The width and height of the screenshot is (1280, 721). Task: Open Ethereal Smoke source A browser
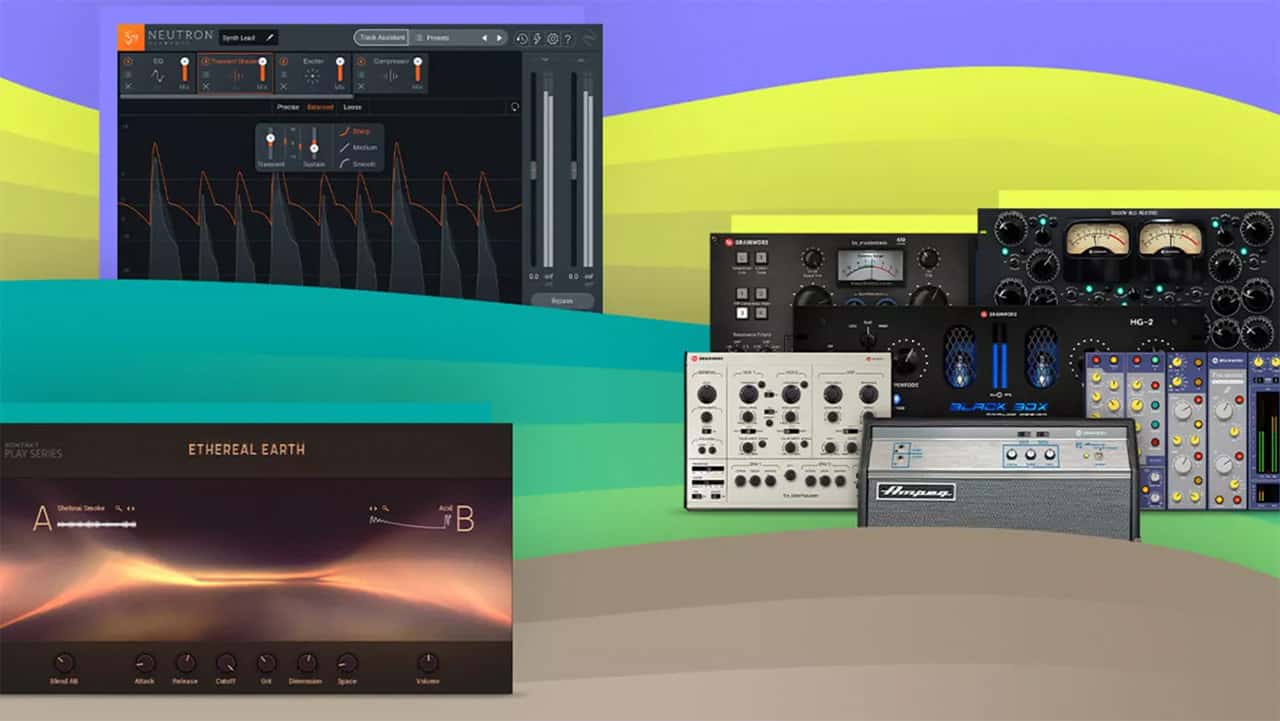pyautogui.click(x=119, y=508)
